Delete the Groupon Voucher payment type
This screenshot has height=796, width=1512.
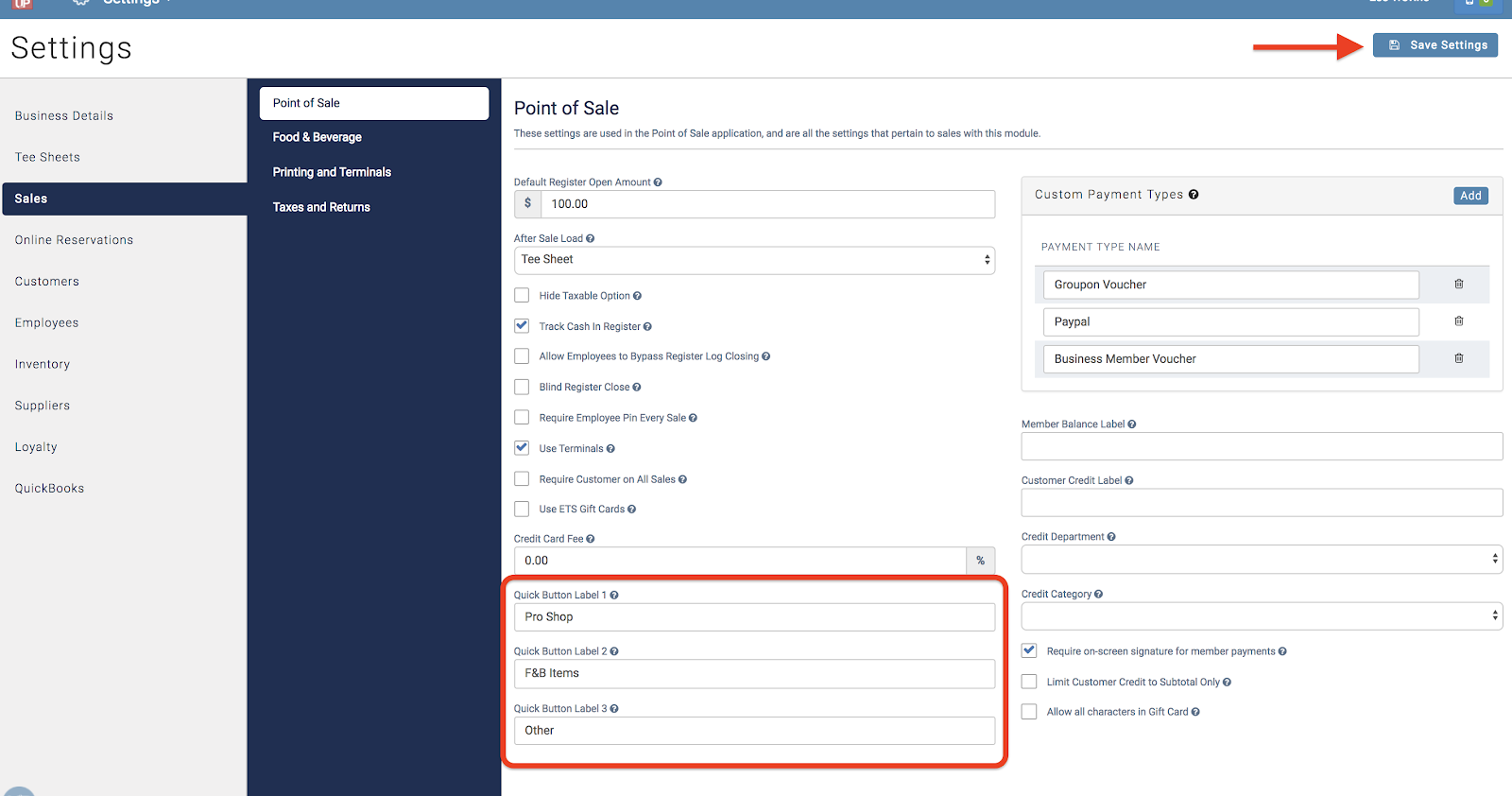[1459, 285]
